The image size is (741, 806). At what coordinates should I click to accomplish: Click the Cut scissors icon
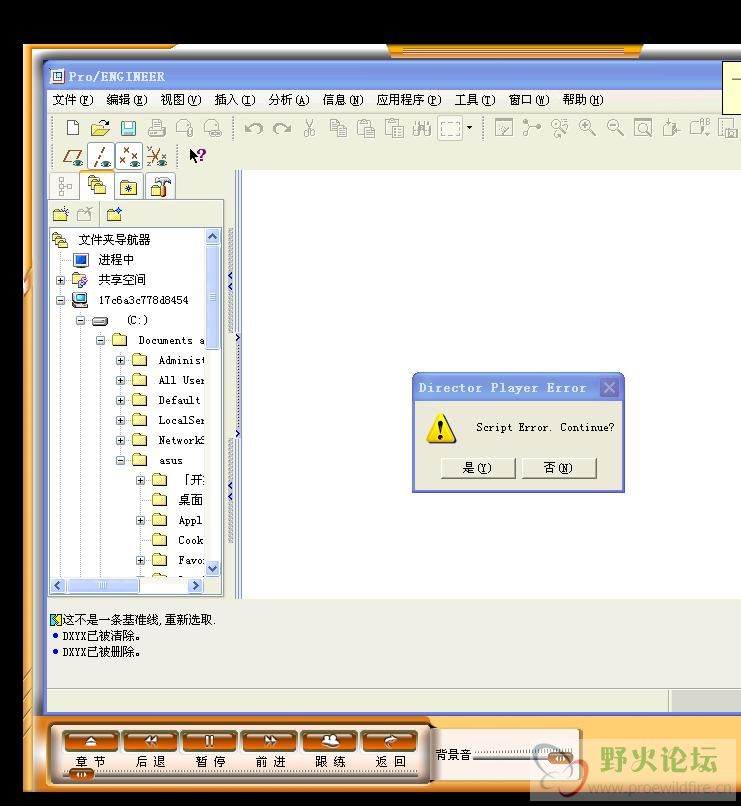[309, 128]
